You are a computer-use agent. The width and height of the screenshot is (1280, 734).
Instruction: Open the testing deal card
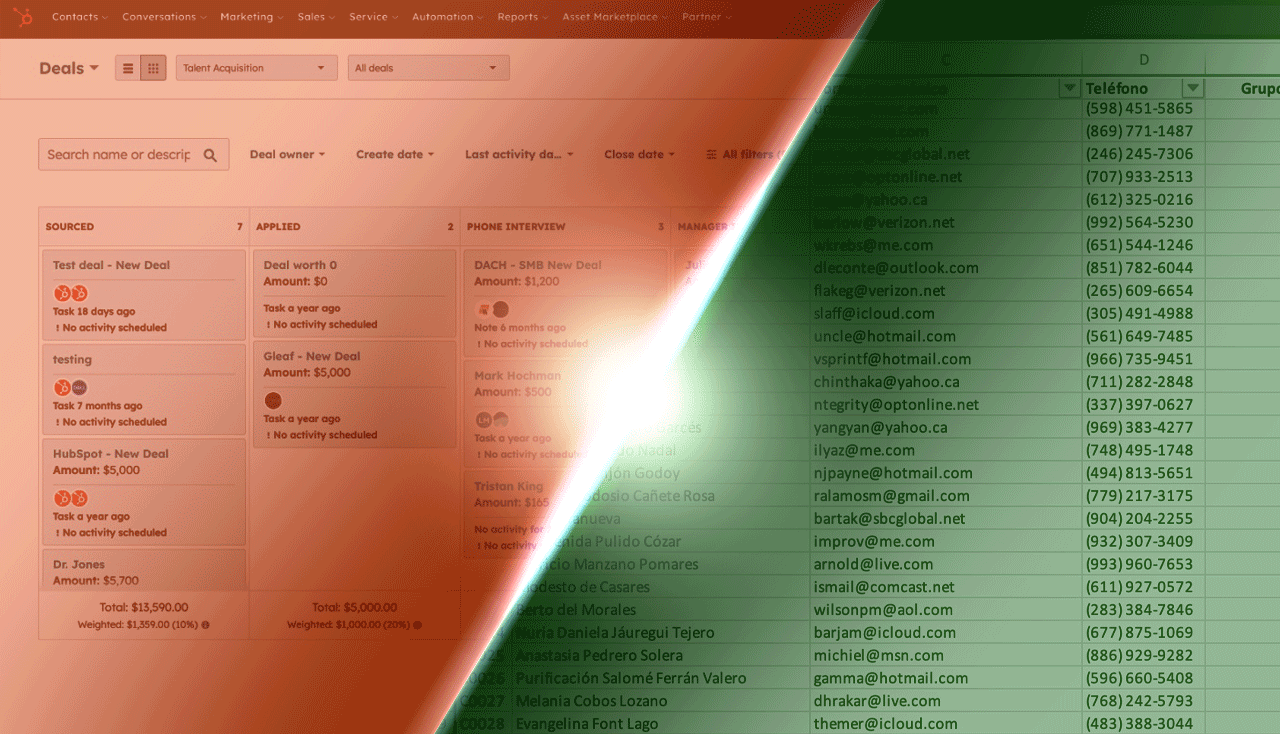click(144, 390)
